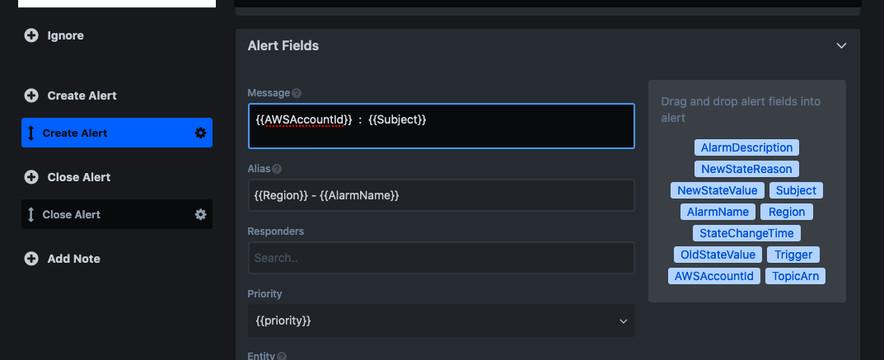Click the help icon beside Message label
The width and height of the screenshot is (884, 360).
(297, 93)
